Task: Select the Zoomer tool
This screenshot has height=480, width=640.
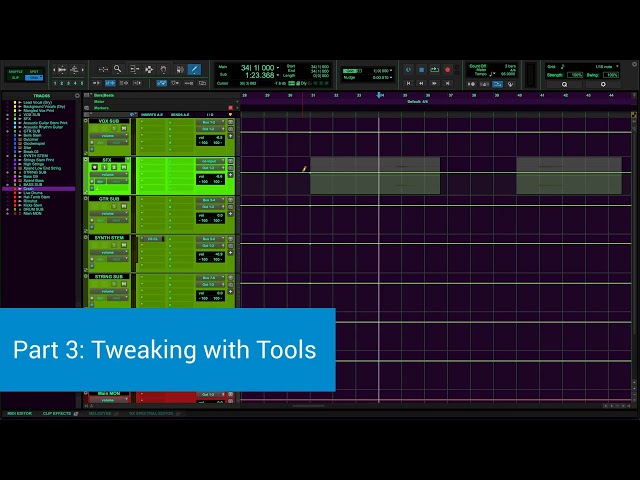Action: coord(118,69)
